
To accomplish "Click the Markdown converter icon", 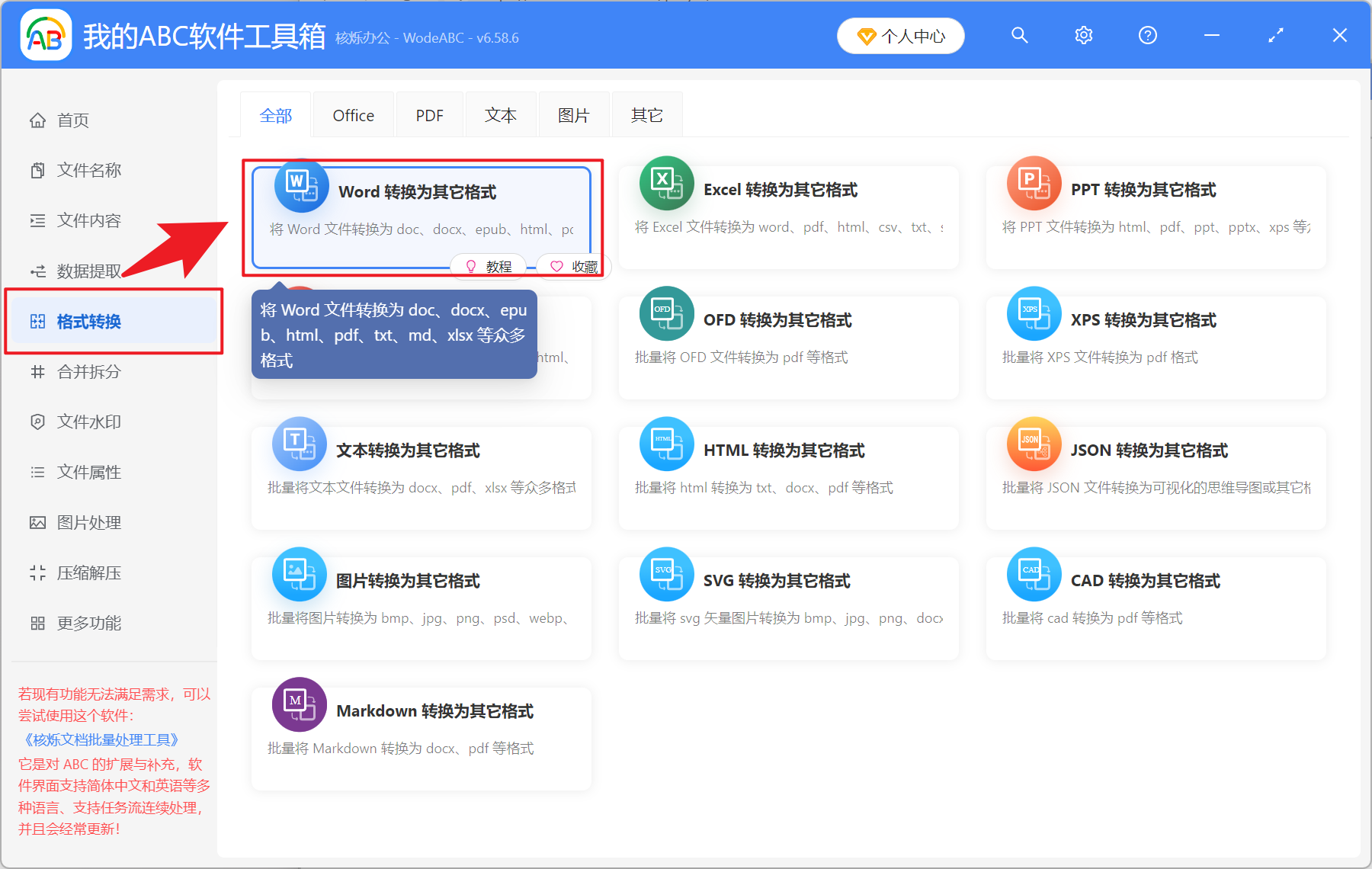I will 299,704.
